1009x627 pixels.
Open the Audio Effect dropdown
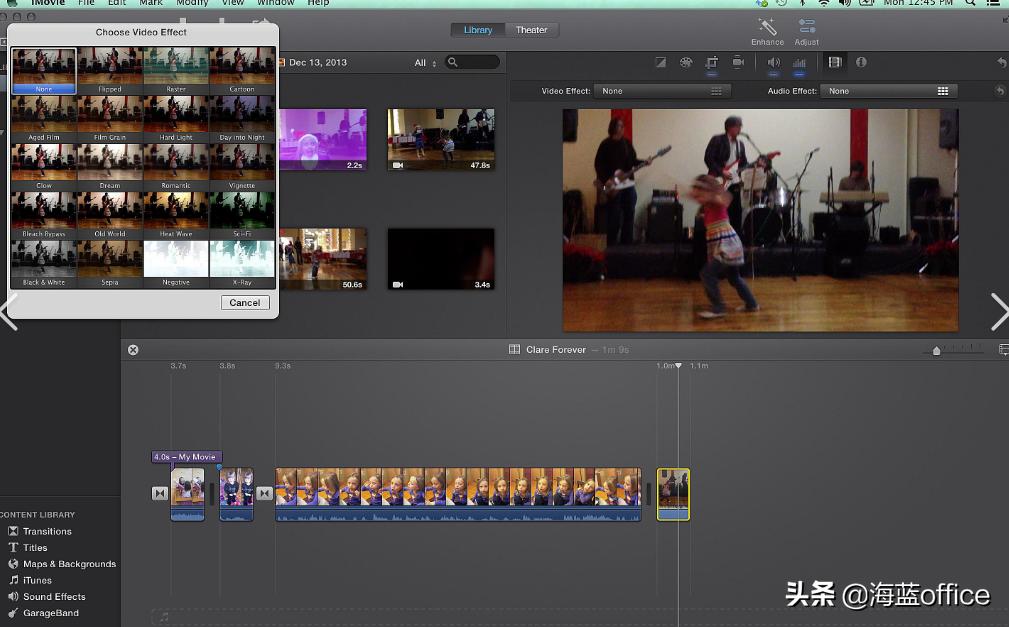coord(887,91)
